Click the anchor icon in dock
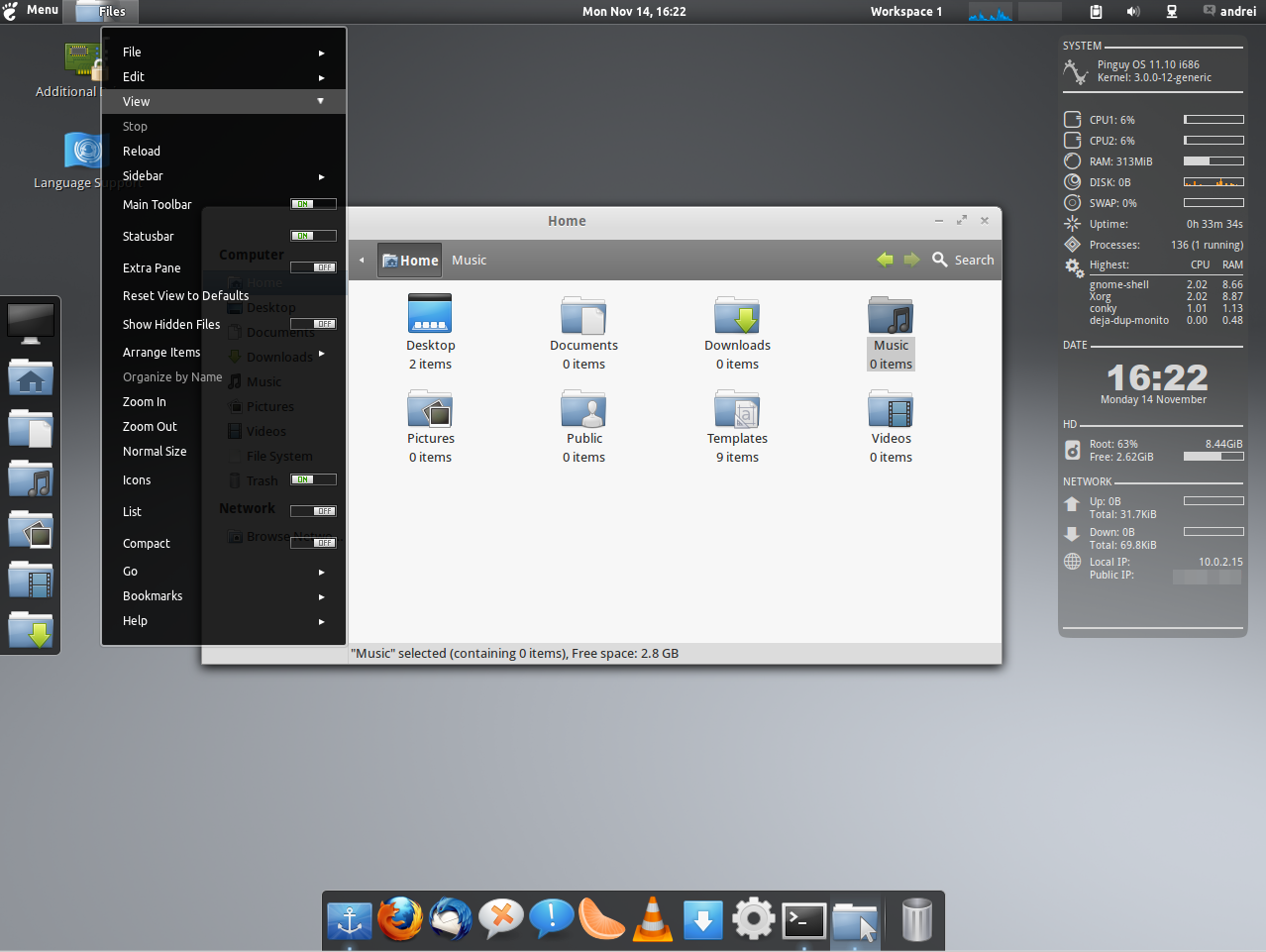 pos(350,921)
